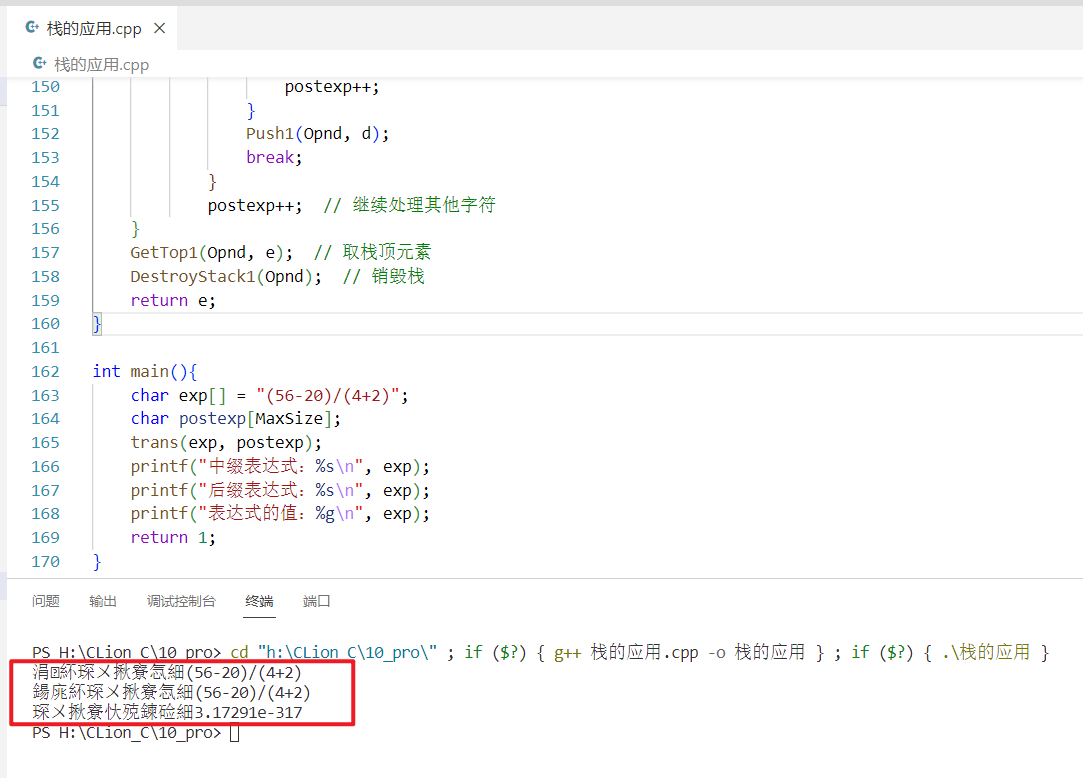Image resolution: width=1083 pixels, height=778 pixels.
Task: Click 栈的应用.cpp in the breadcrumb bar
Action: tap(102, 65)
